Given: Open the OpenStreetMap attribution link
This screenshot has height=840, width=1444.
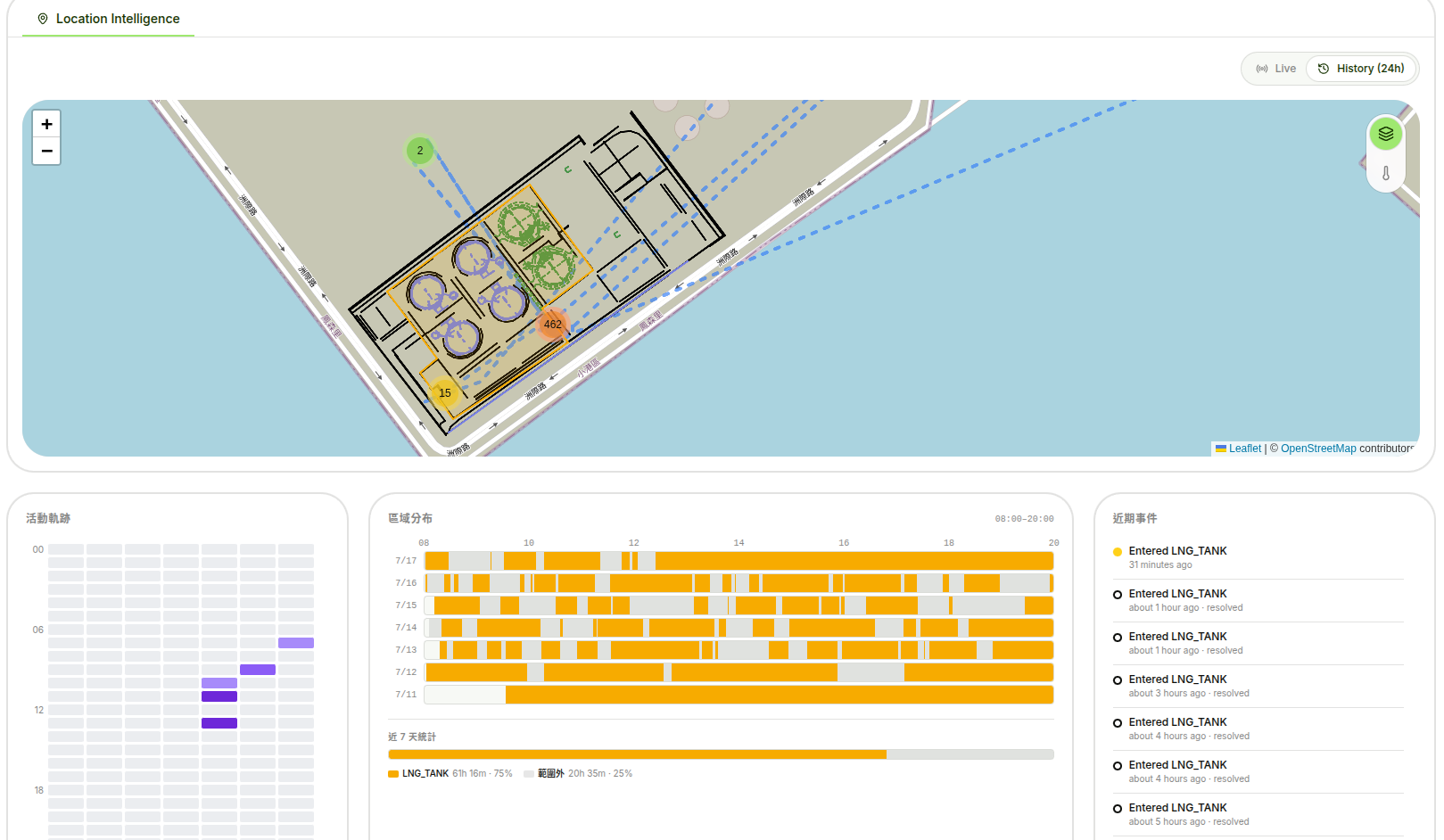Looking at the screenshot, I should [1318, 449].
